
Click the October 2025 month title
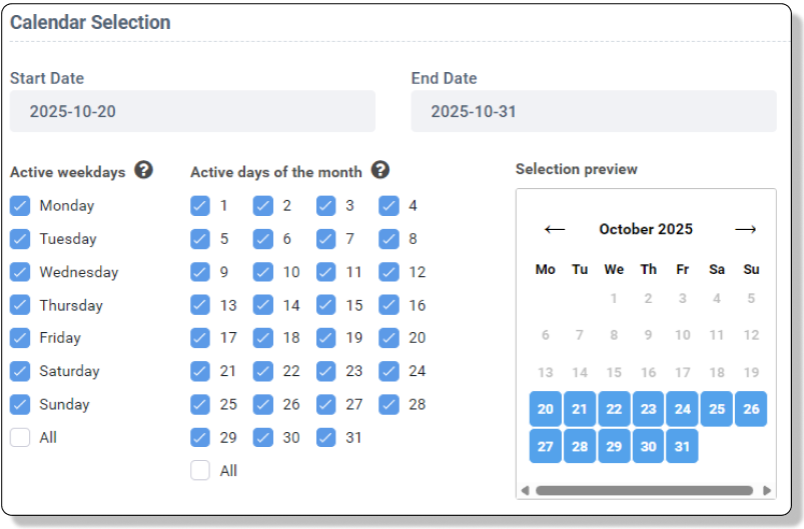(x=646, y=229)
